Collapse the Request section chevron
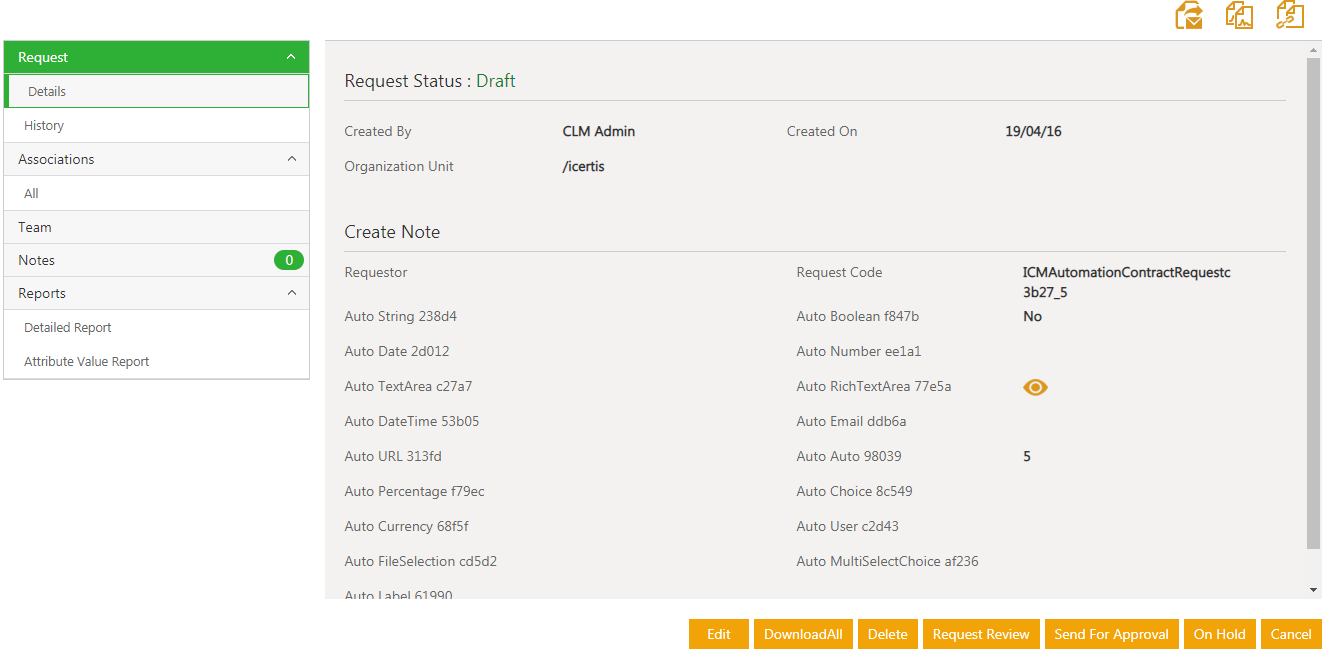 tap(291, 57)
